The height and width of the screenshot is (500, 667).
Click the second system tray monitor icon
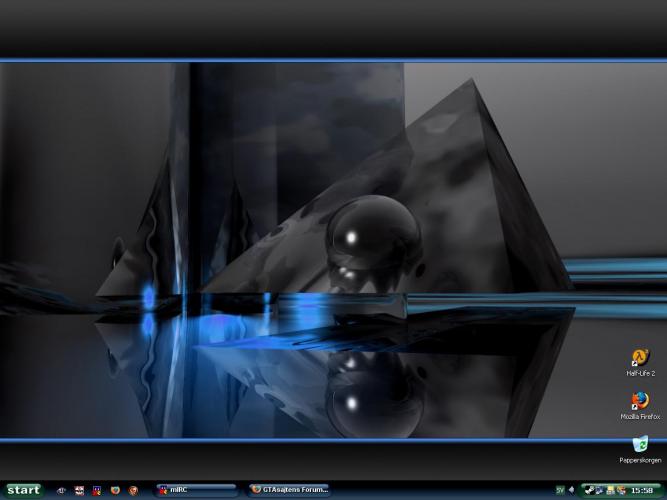click(599, 490)
